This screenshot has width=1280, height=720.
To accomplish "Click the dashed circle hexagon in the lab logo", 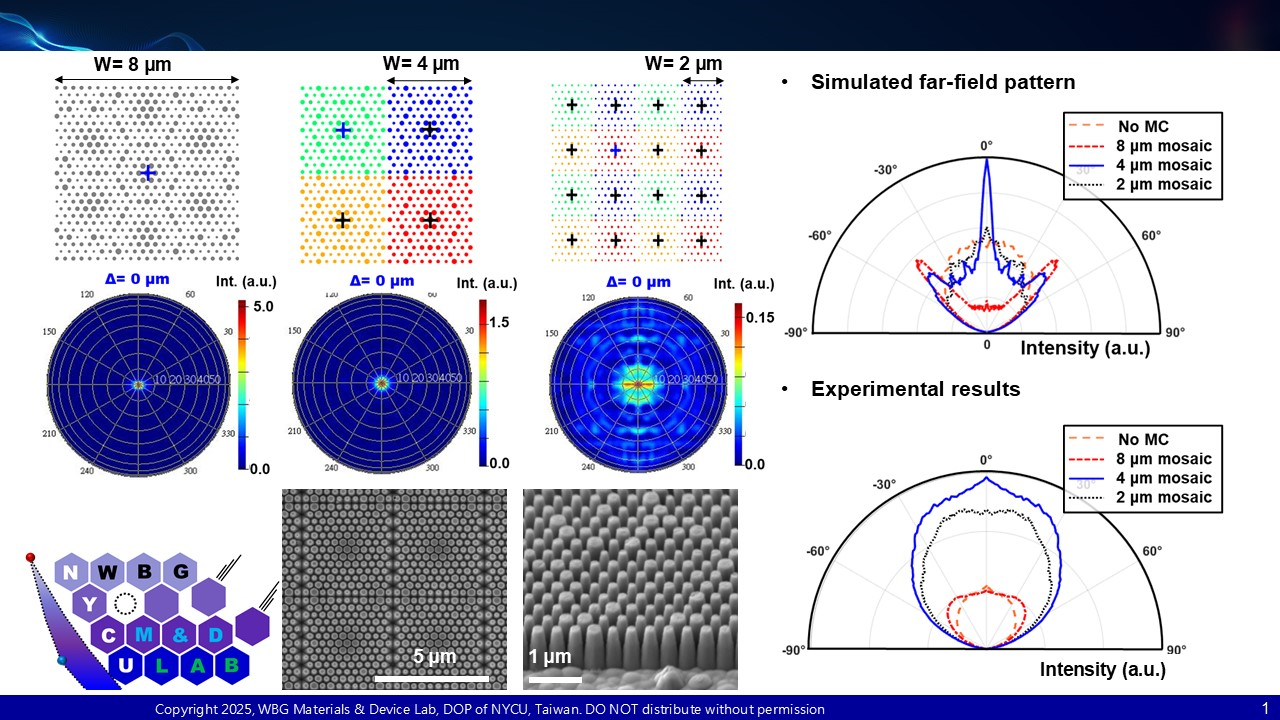I will point(125,603).
